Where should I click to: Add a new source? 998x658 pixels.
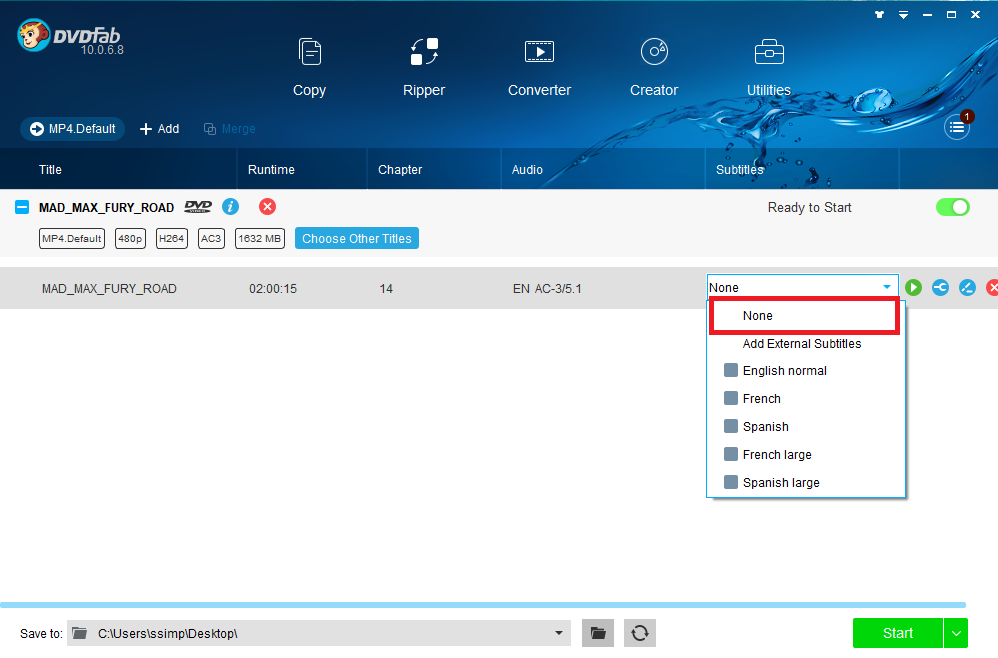coord(160,129)
